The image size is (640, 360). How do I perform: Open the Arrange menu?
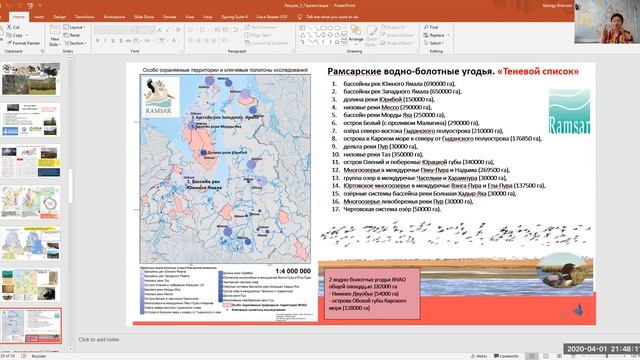[x=356, y=34]
